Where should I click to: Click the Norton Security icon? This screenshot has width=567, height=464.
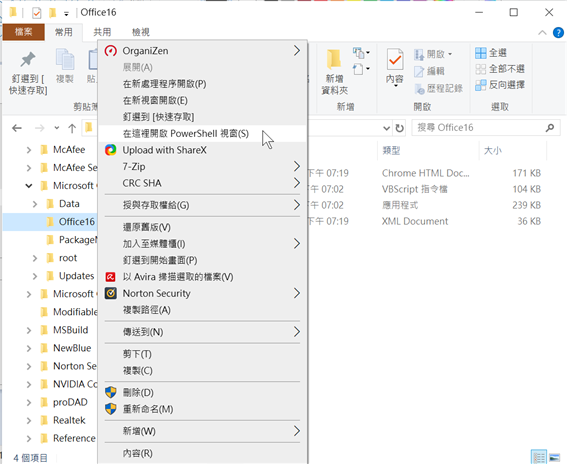point(111,293)
